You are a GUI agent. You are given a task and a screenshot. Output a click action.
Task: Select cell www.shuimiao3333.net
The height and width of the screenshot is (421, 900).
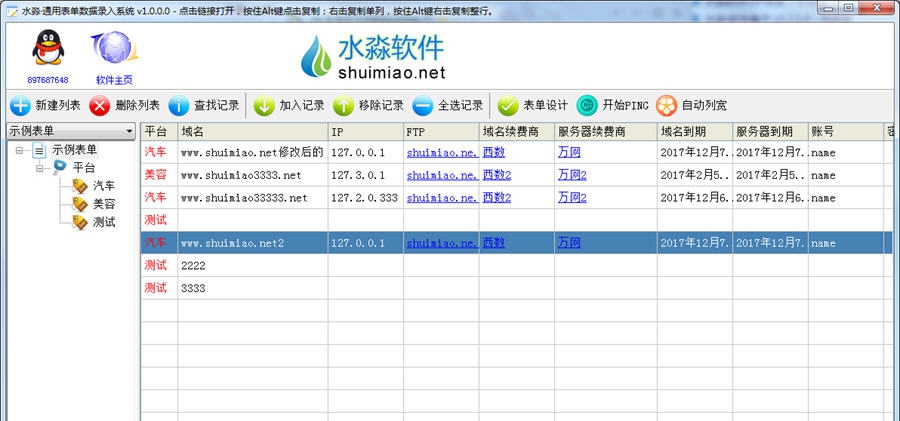(253, 175)
